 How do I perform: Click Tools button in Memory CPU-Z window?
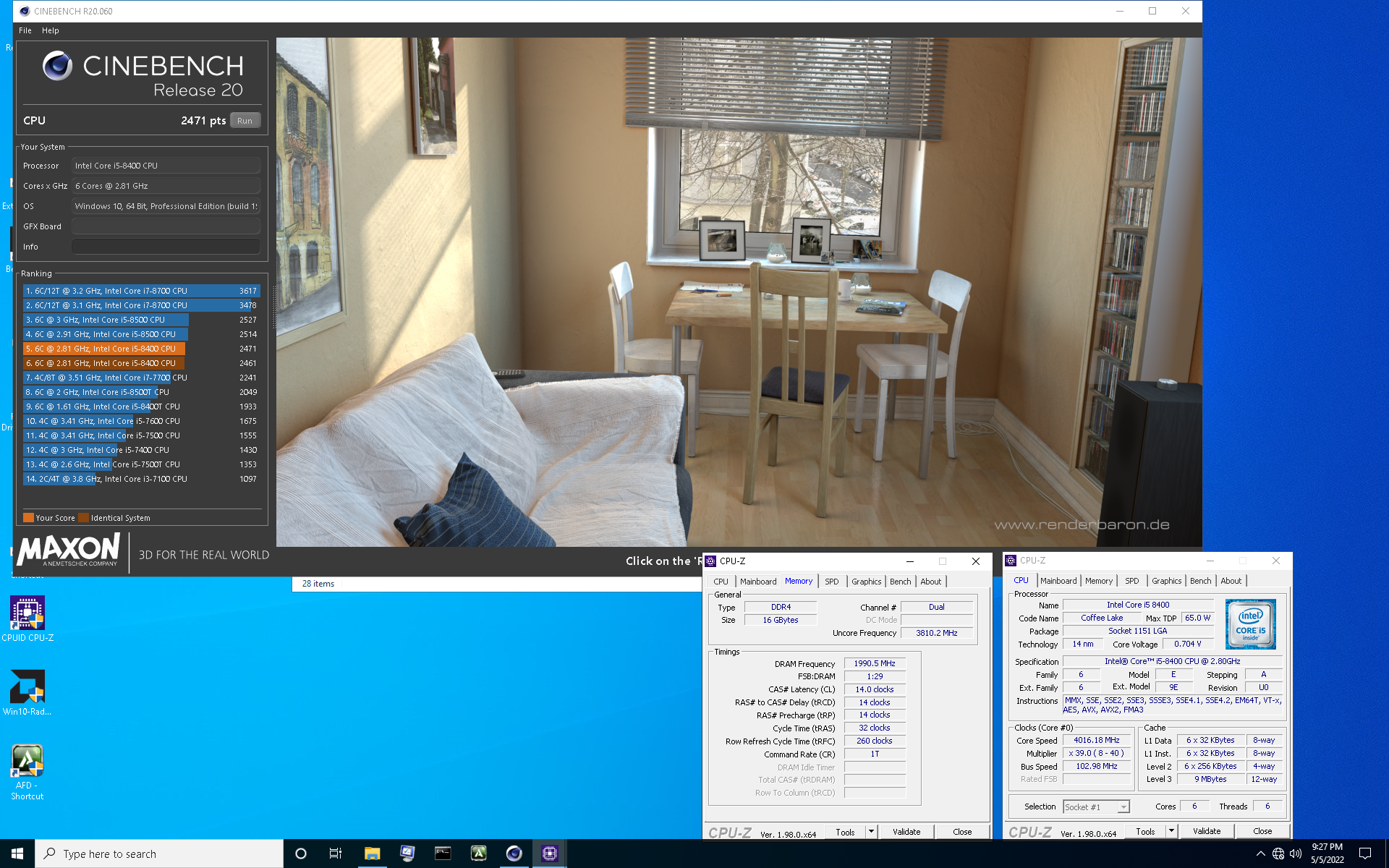pos(845,833)
